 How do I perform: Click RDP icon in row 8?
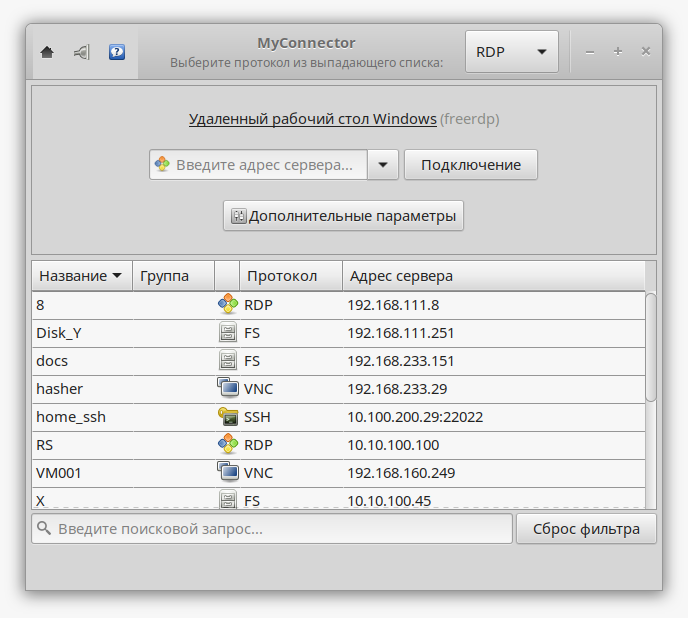tap(228, 304)
